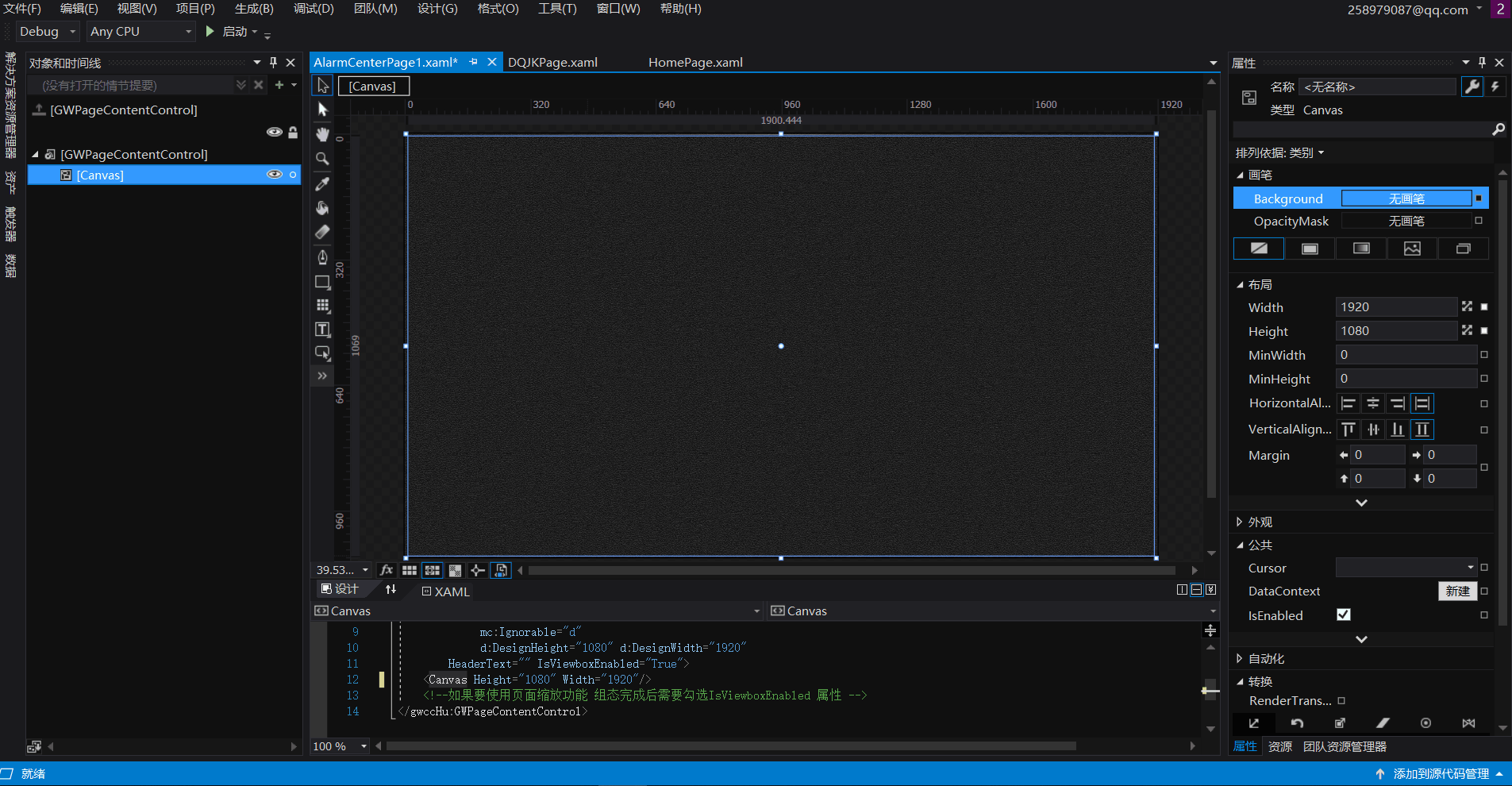Click the Background brush value field
Viewport: 1512px width, 786px height.
(1406, 198)
